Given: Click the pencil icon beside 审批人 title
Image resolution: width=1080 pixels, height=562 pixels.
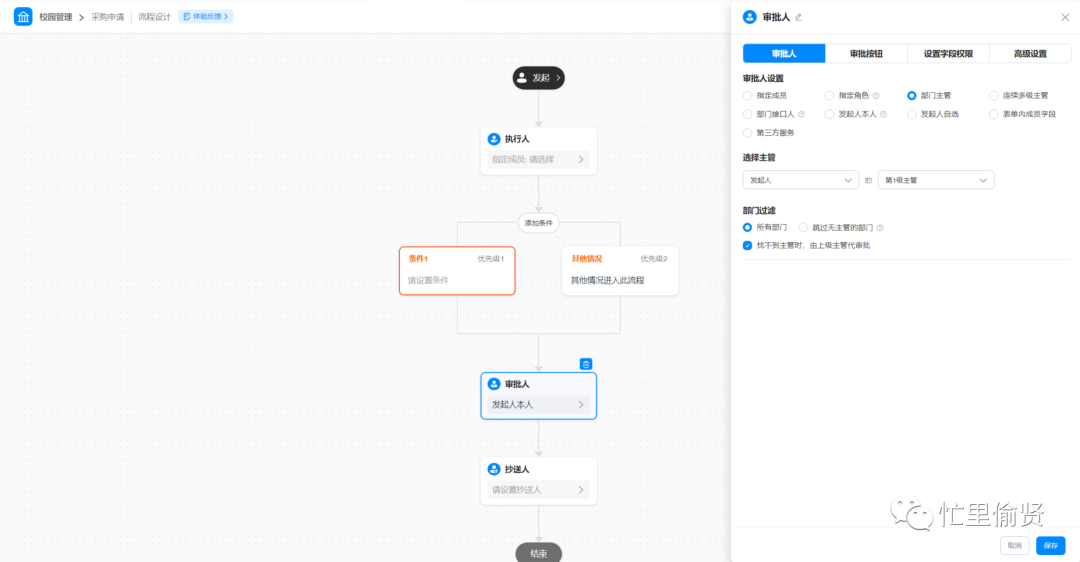Looking at the screenshot, I should (x=798, y=17).
